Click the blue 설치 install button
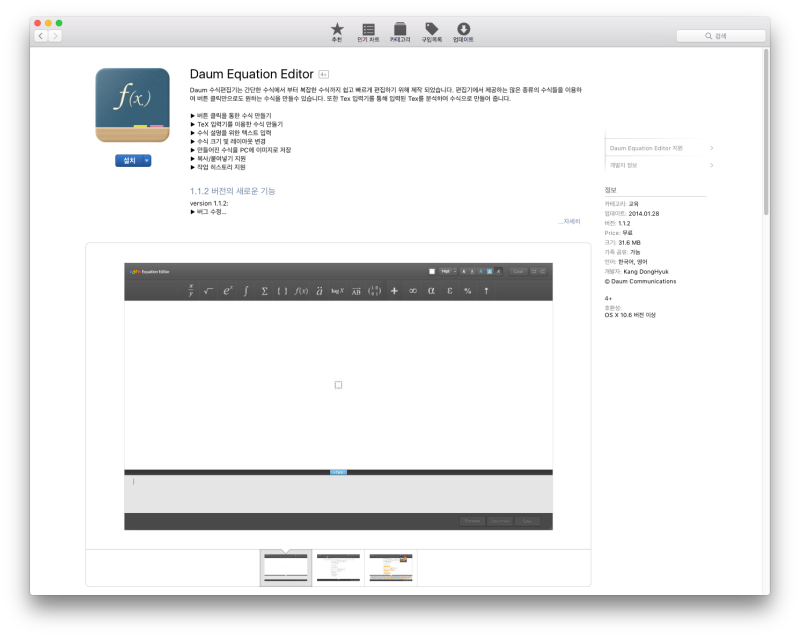Viewport: 800px width, 638px height. pos(129,161)
